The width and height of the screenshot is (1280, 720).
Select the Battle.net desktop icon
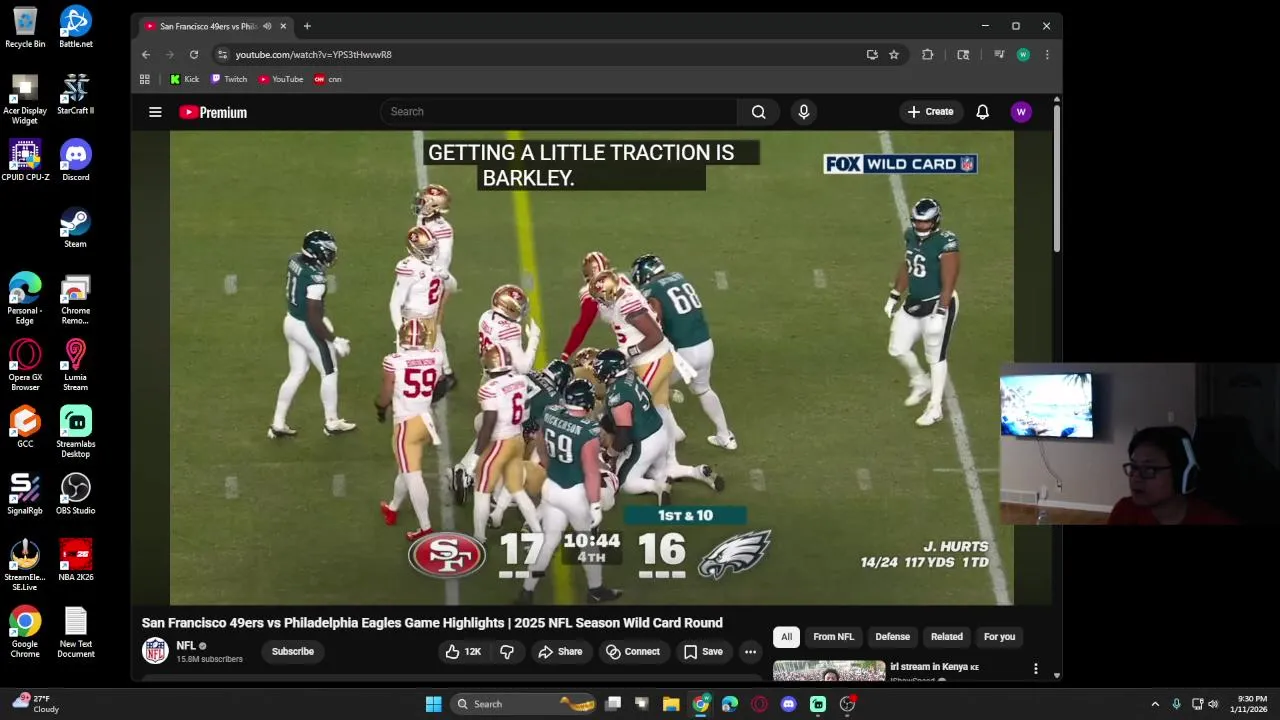point(75,27)
